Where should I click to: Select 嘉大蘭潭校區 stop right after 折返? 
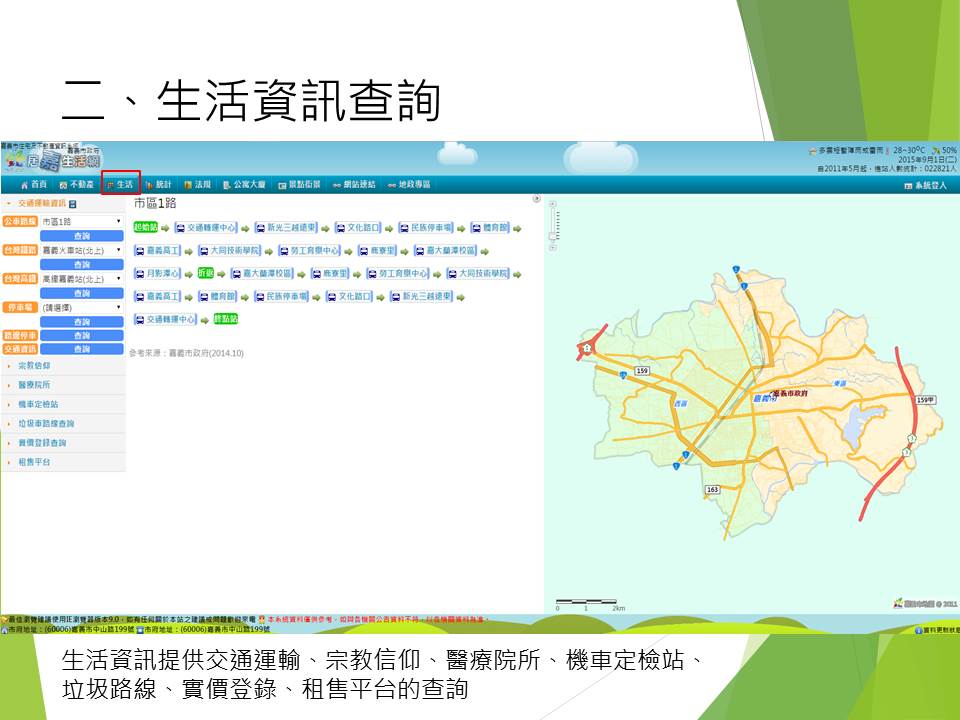(262, 274)
